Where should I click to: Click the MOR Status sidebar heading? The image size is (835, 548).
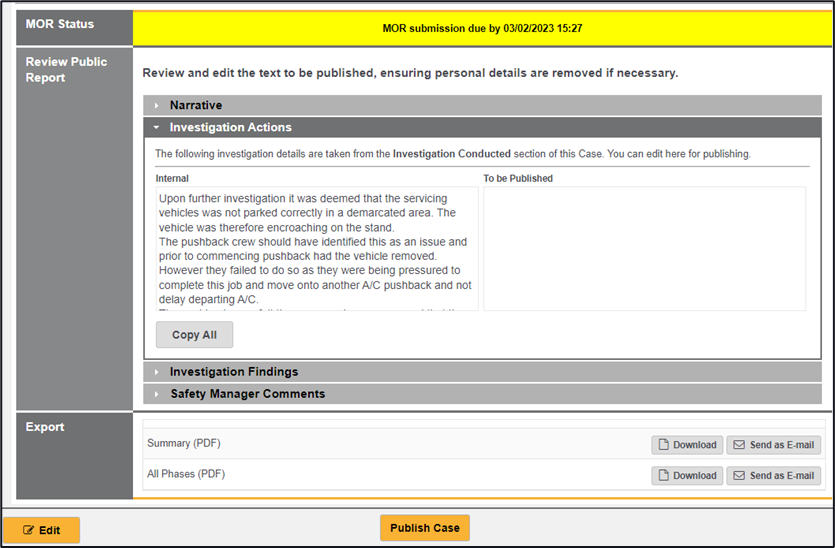click(x=60, y=24)
